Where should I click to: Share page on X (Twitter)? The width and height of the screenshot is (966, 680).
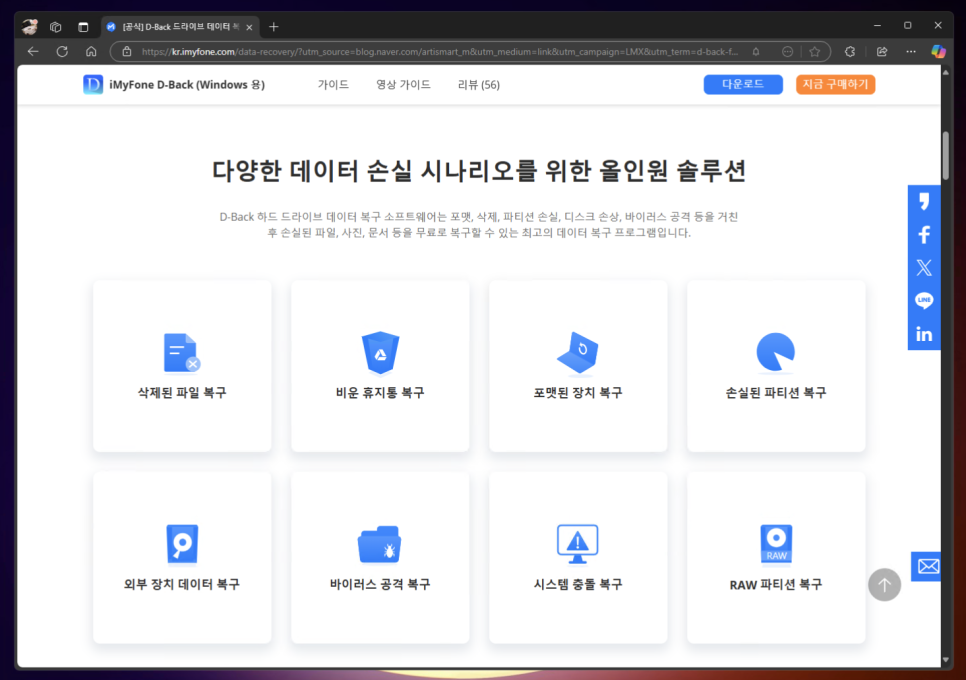pyautogui.click(x=924, y=267)
